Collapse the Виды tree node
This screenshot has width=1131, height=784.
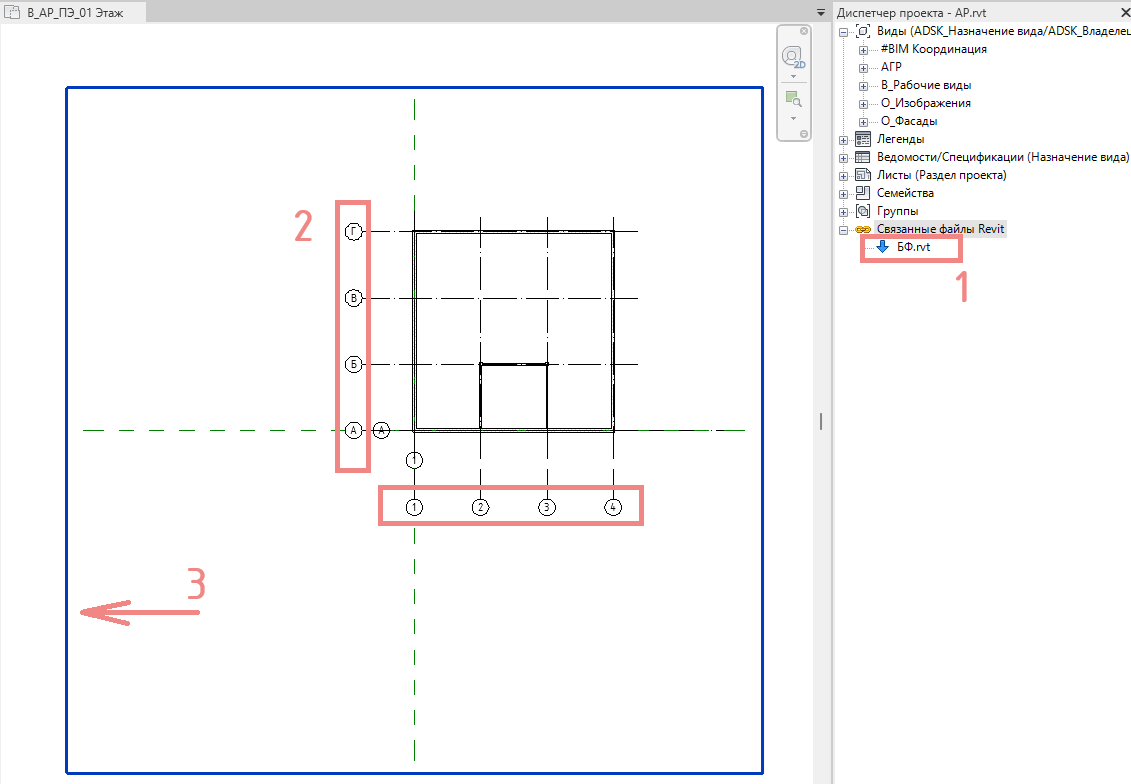(843, 32)
